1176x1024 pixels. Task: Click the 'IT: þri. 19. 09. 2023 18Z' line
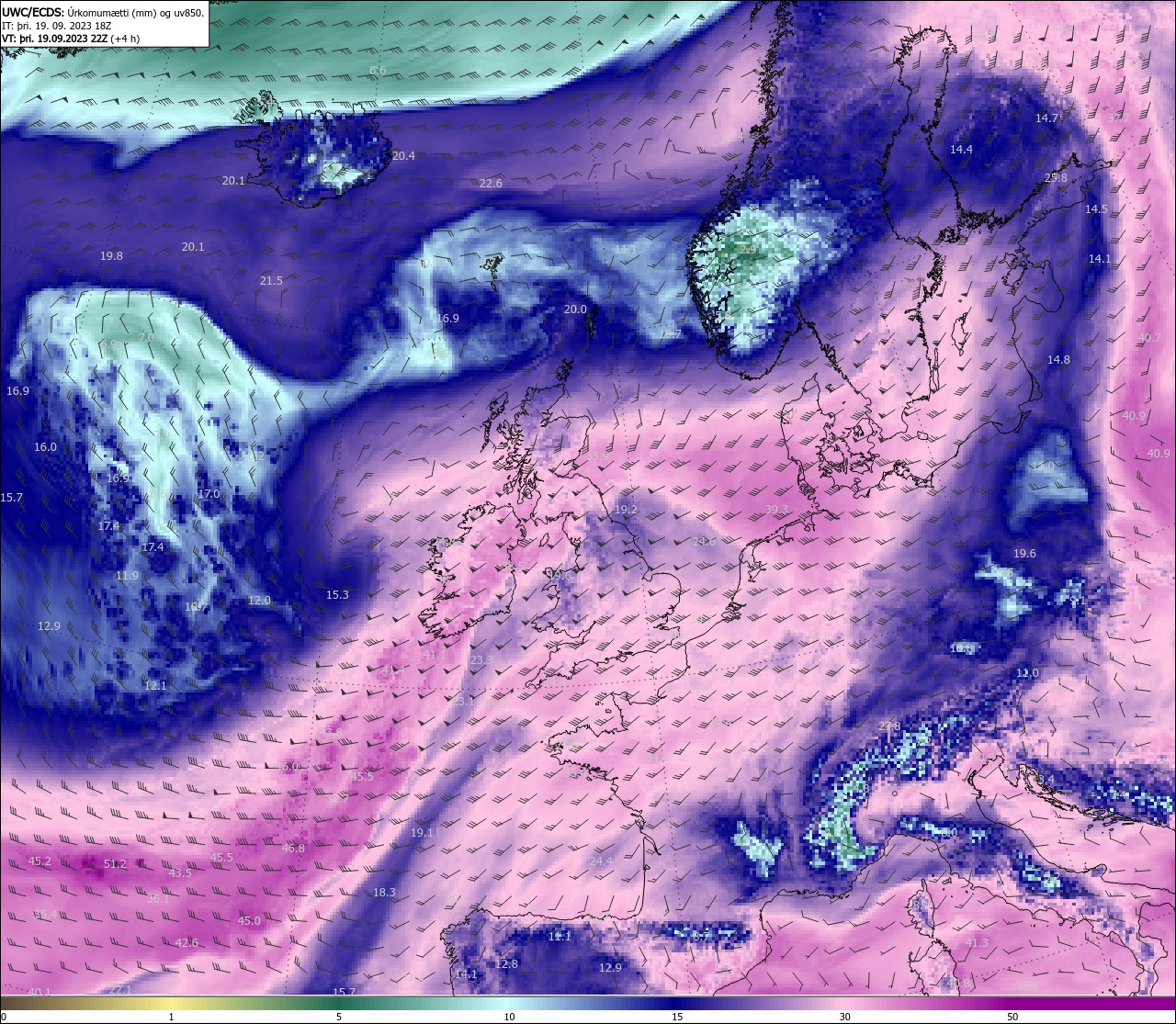point(57,26)
